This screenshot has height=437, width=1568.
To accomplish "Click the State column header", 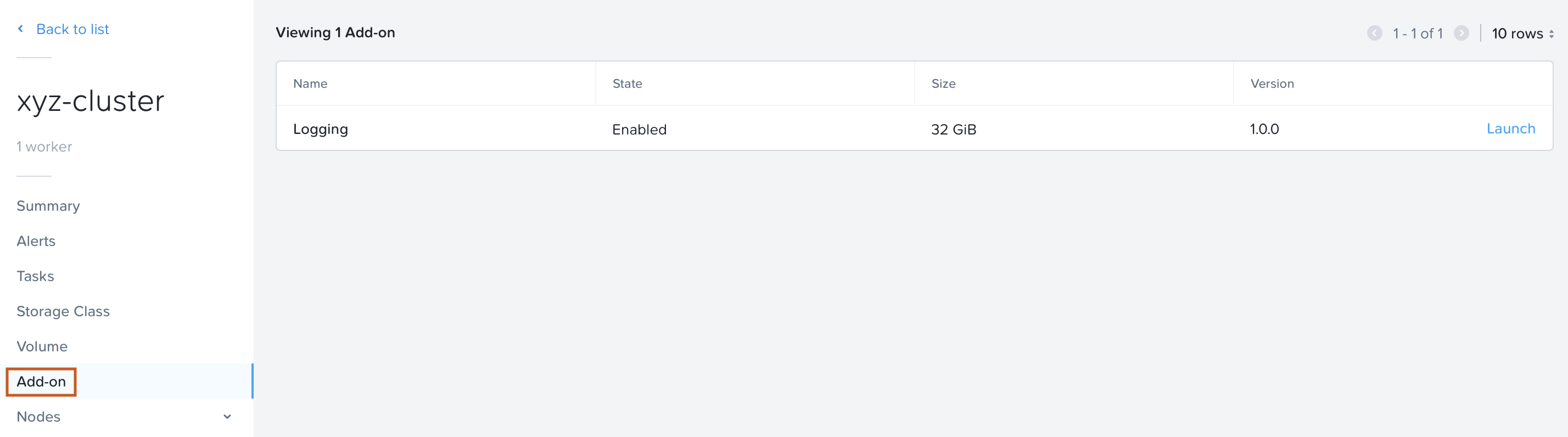I will 627,84.
